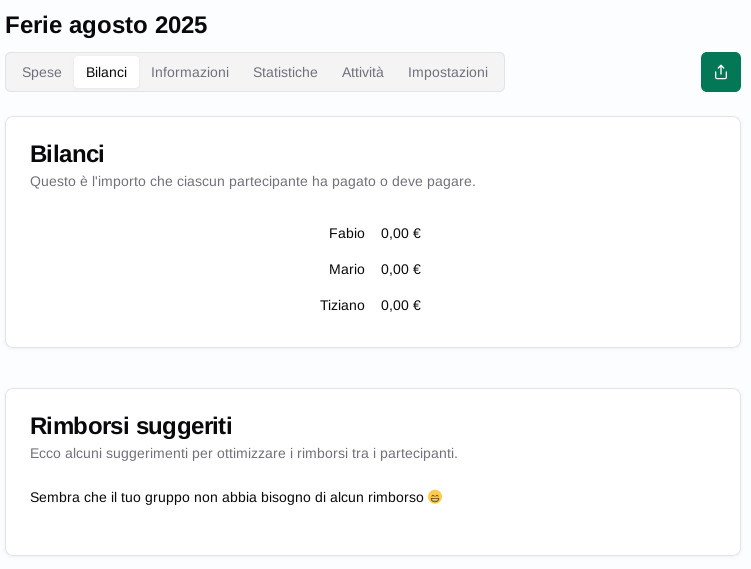Select the Bilanci tab
Viewport: 751px width, 569px height.
tap(106, 72)
